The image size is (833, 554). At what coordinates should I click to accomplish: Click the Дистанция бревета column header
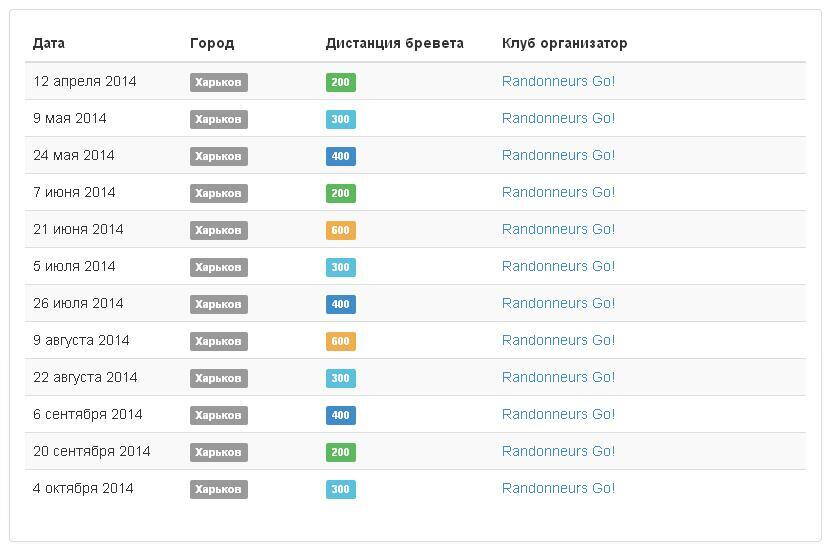pyautogui.click(x=394, y=43)
